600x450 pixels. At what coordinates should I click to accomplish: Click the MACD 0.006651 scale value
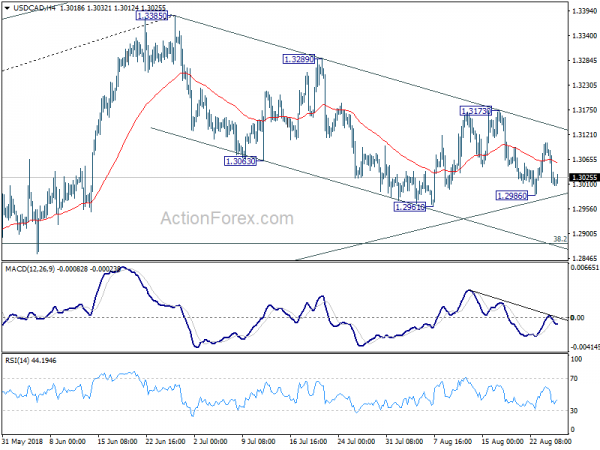[x=584, y=267]
